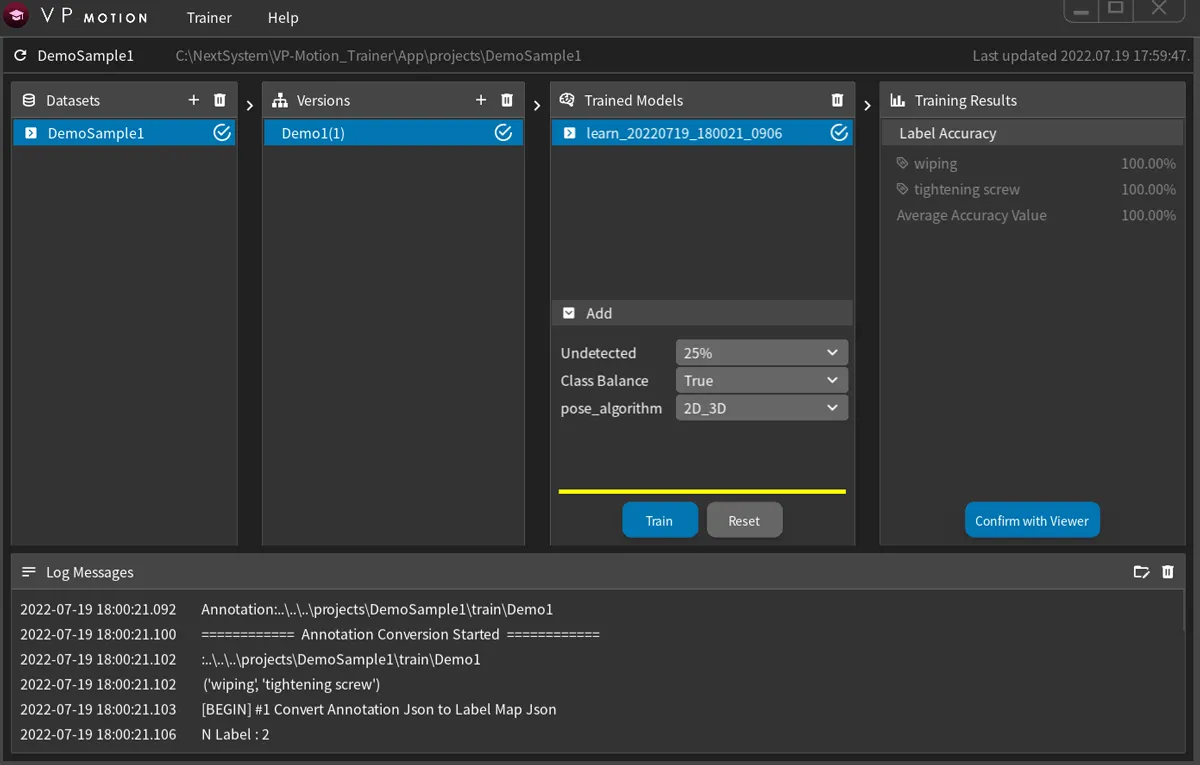
Task: Toggle check mark on Demo1(1) version
Action: tap(504, 133)
